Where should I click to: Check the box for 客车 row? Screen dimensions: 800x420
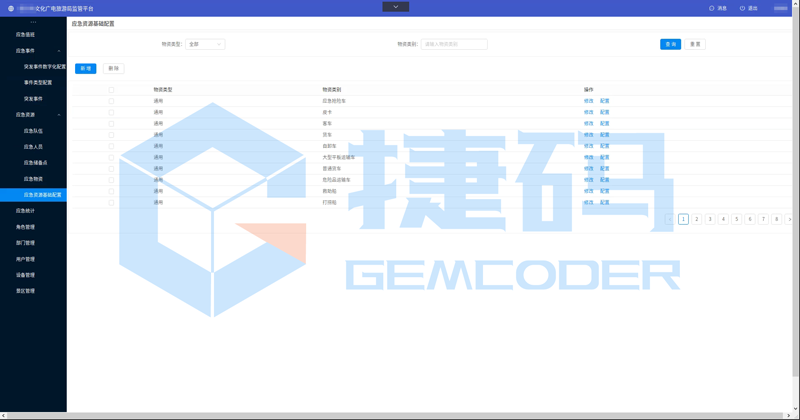click(111, 123)
